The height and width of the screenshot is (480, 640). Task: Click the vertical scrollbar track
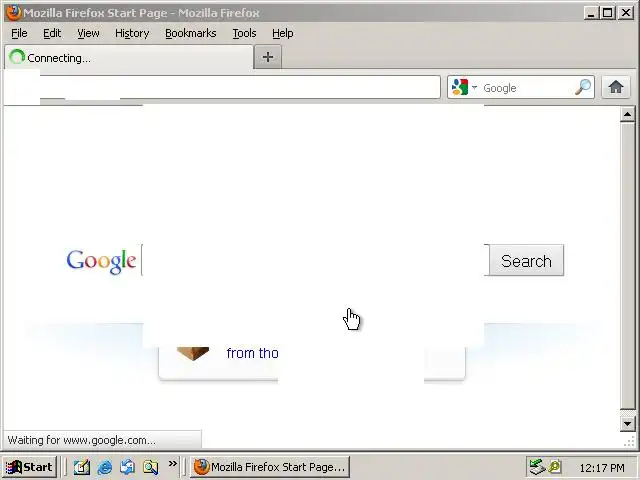(x=627, y=265)
